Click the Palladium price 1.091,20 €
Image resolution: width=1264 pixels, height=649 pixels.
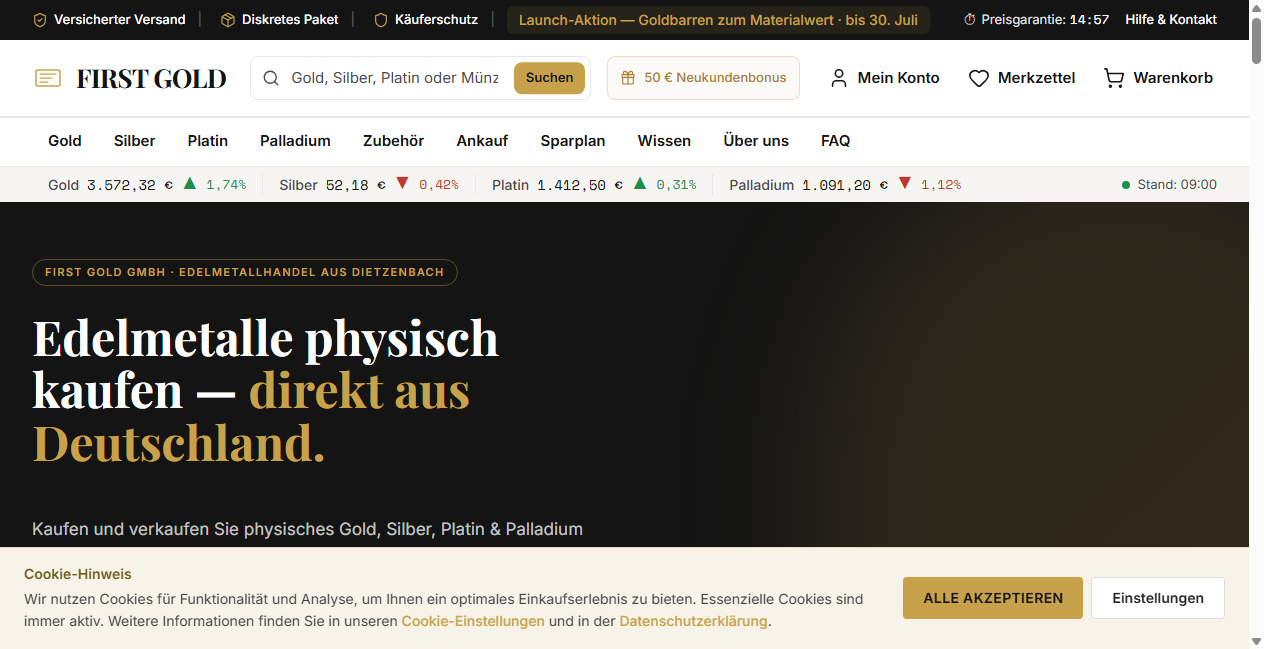(x=845, y=185)
